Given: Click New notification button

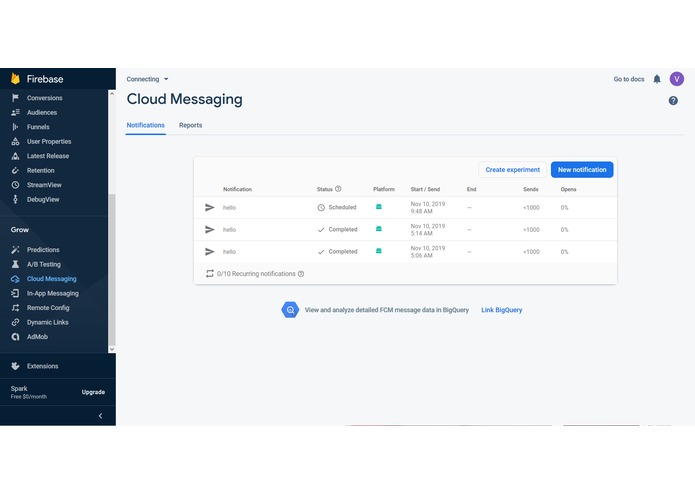Looking at the screenshot, I should (x=582, y=170).
